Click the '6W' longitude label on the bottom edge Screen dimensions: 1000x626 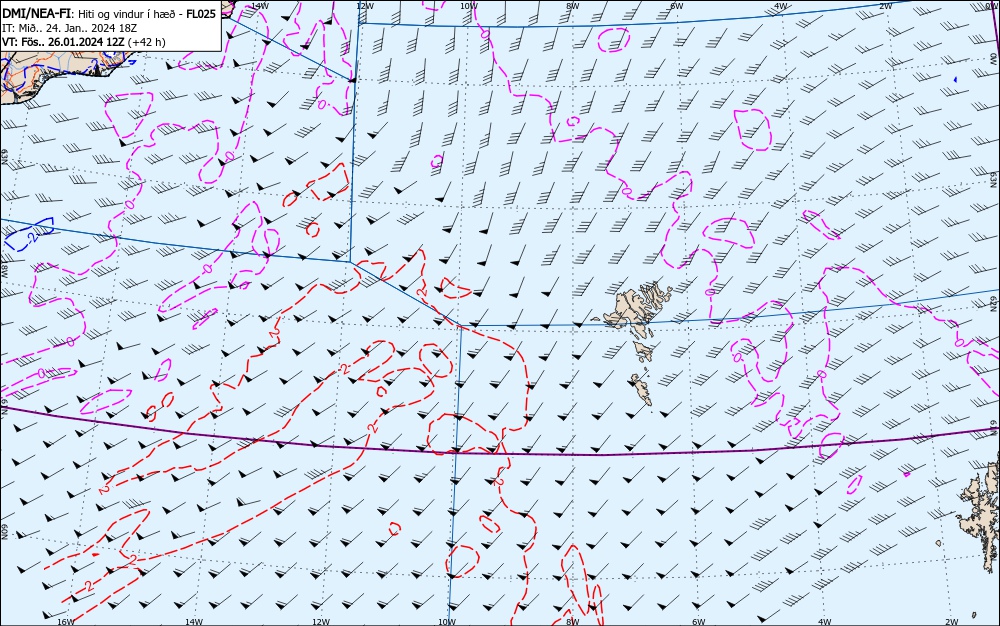[698, 622]
